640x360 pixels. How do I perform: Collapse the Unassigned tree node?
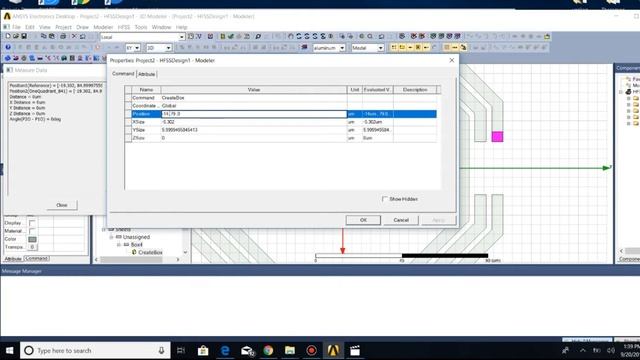111,237
